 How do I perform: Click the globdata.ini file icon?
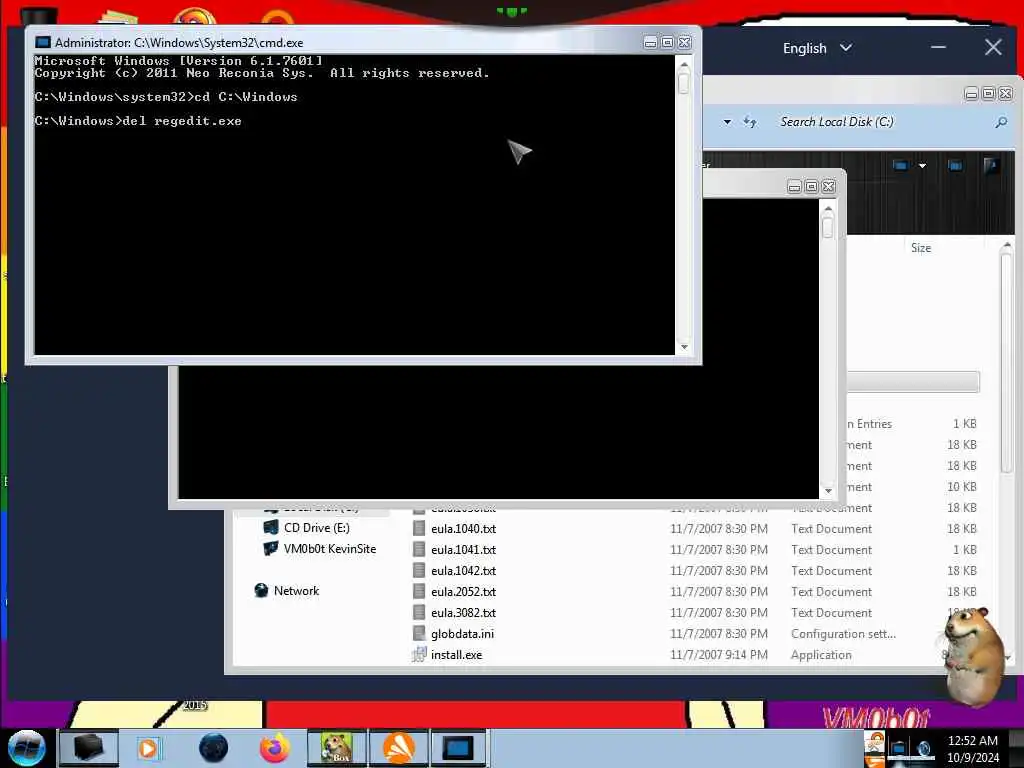pyautogui.click(x=419, y=633)
